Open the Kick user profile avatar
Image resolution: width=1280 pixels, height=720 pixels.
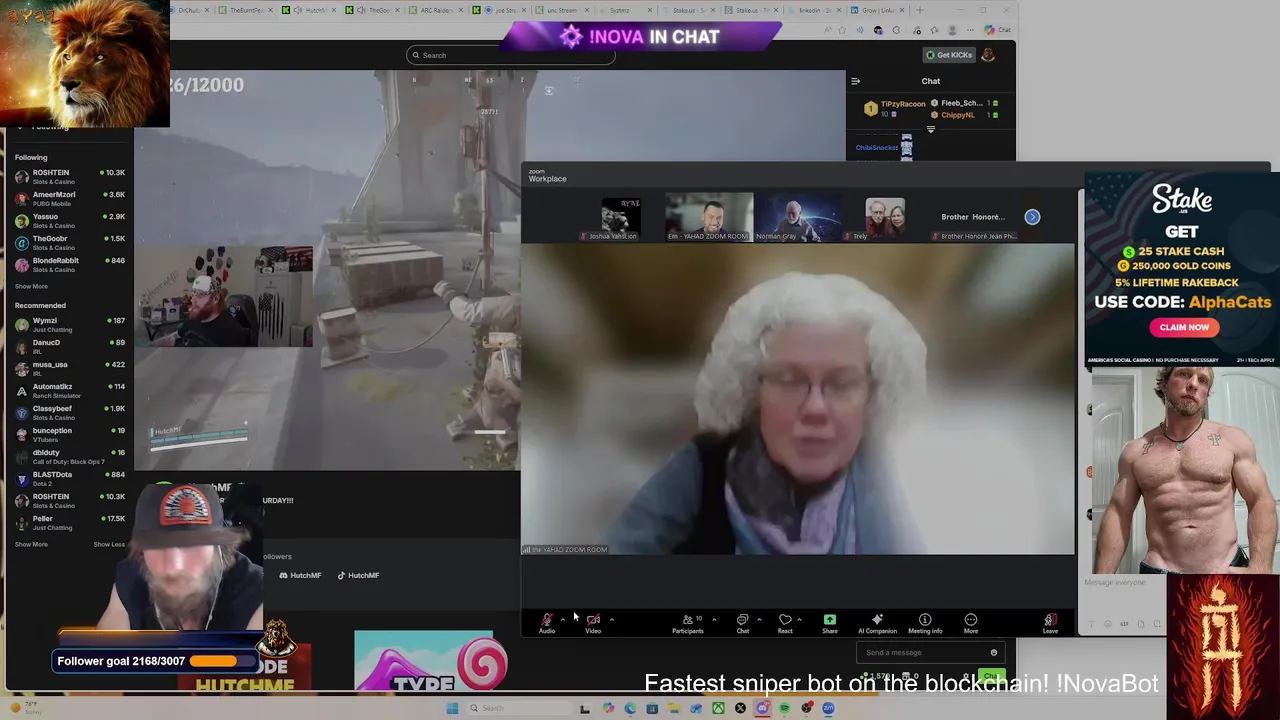(988, 55)
